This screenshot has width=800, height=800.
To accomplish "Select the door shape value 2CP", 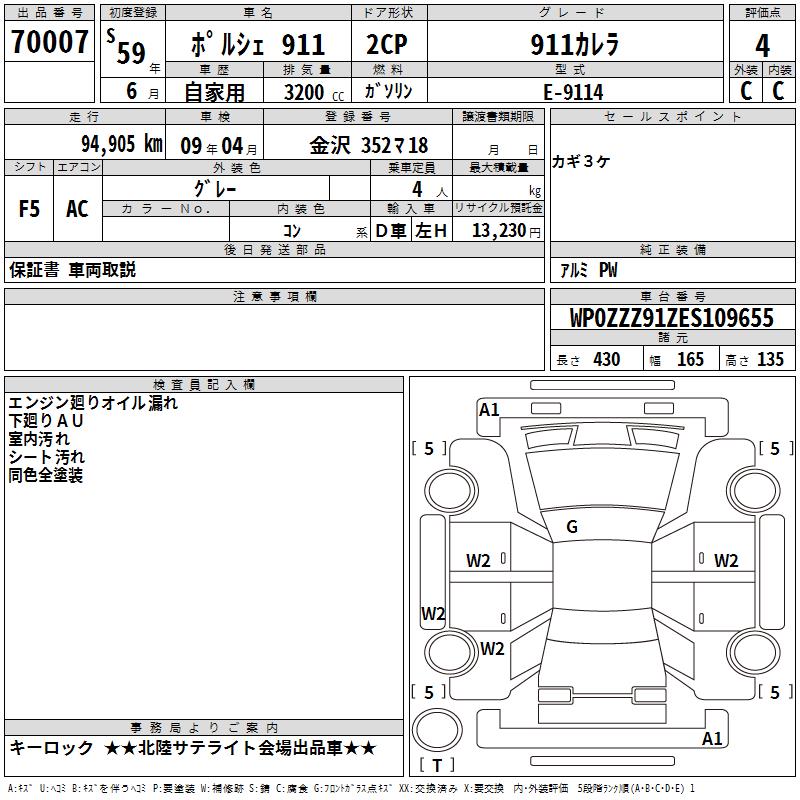I will (x=387, y=44).
